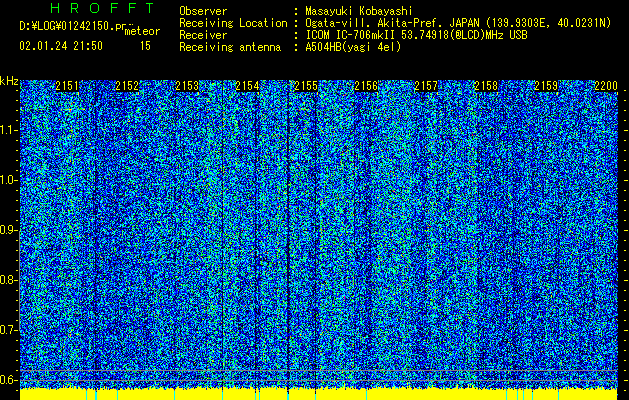The height and width of the screenshot is (400, 629).
Task: Click the 1.0 kHz frequency tick label
Action: tap(9, 180)
